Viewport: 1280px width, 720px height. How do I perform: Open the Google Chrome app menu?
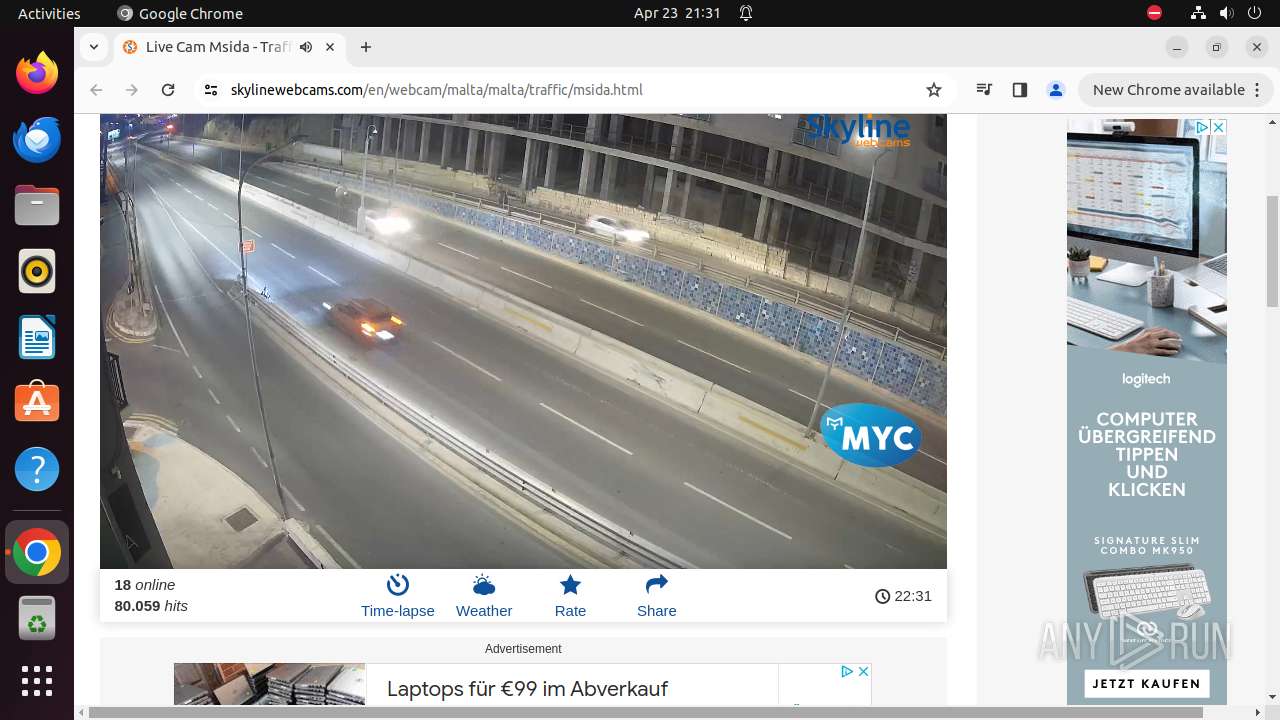[x=180, y=13]
